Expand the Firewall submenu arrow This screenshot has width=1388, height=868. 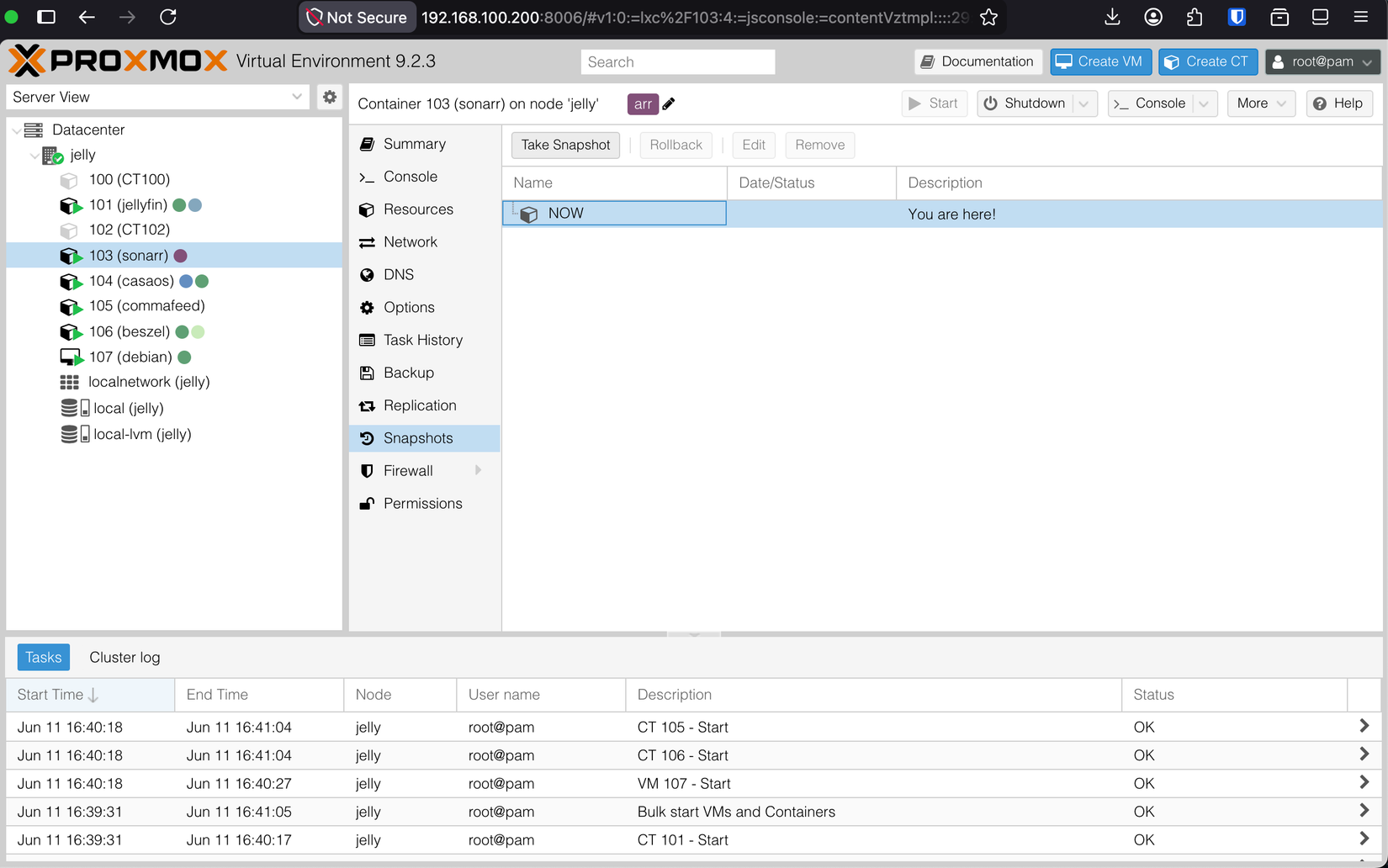(x=479, y=470)
